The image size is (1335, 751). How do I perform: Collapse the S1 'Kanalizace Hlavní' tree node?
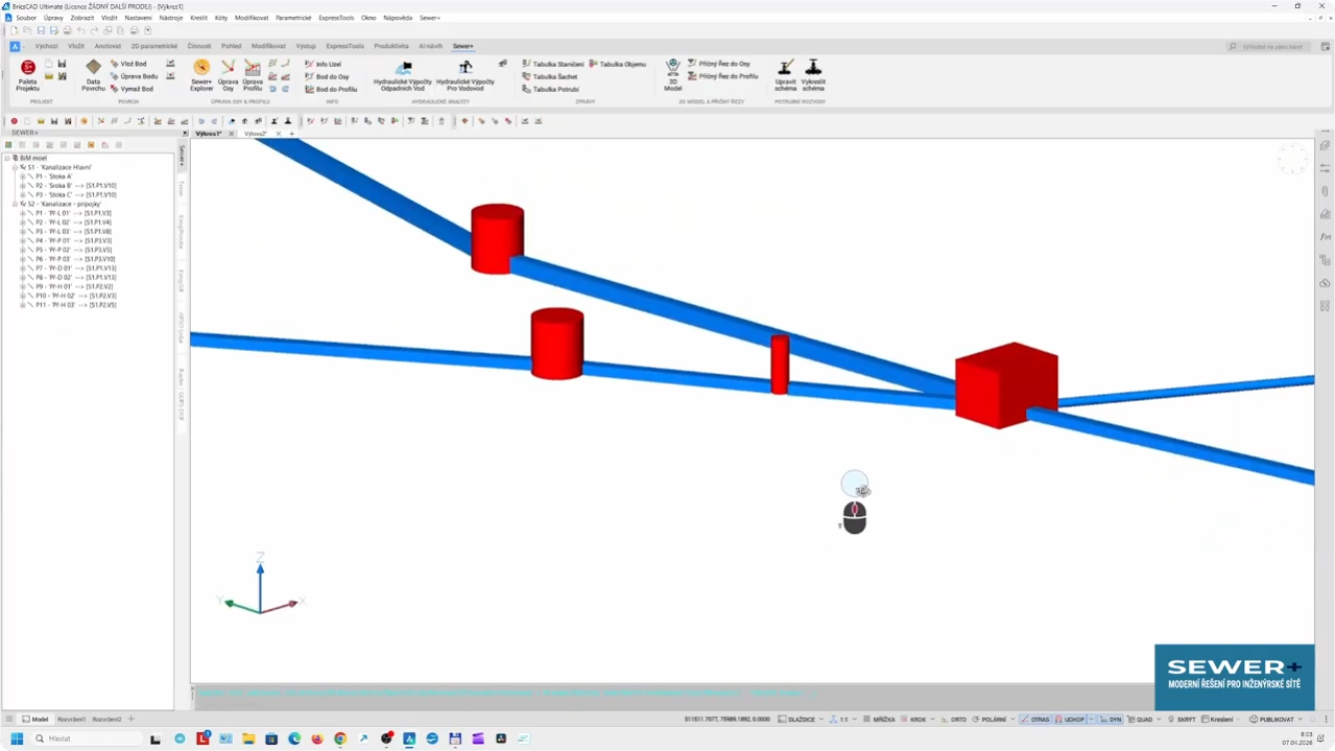(15, 168)
